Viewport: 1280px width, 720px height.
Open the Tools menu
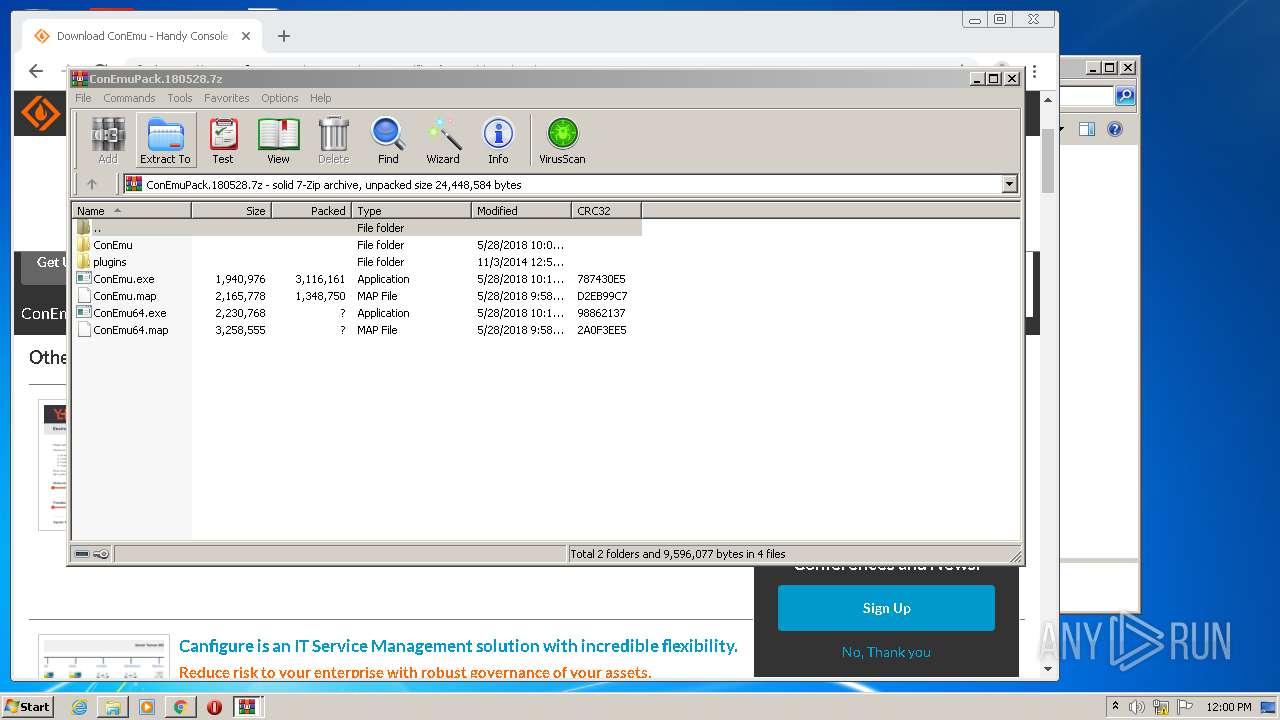[180, 98]
